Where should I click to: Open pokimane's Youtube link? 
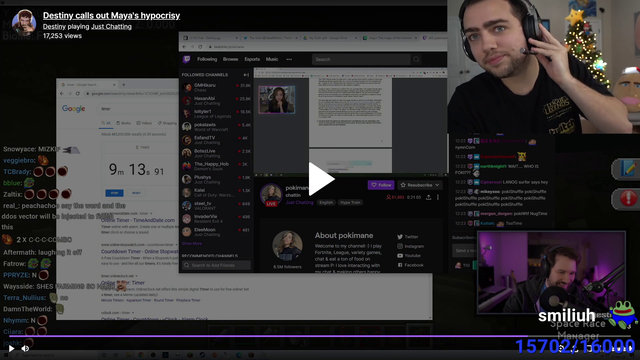[x=409, y=256]
